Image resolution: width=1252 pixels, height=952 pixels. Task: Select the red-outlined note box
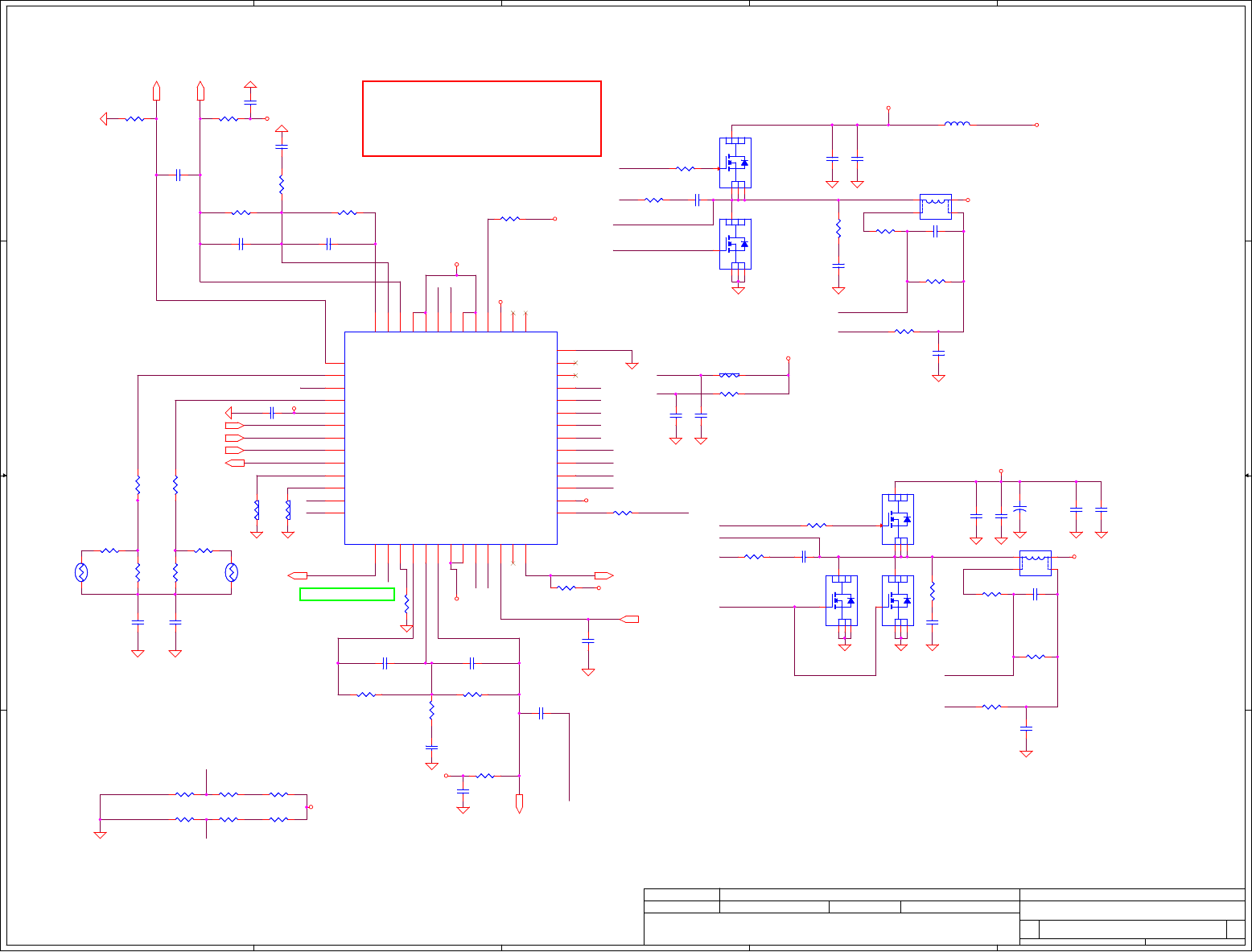pos(482,118)
